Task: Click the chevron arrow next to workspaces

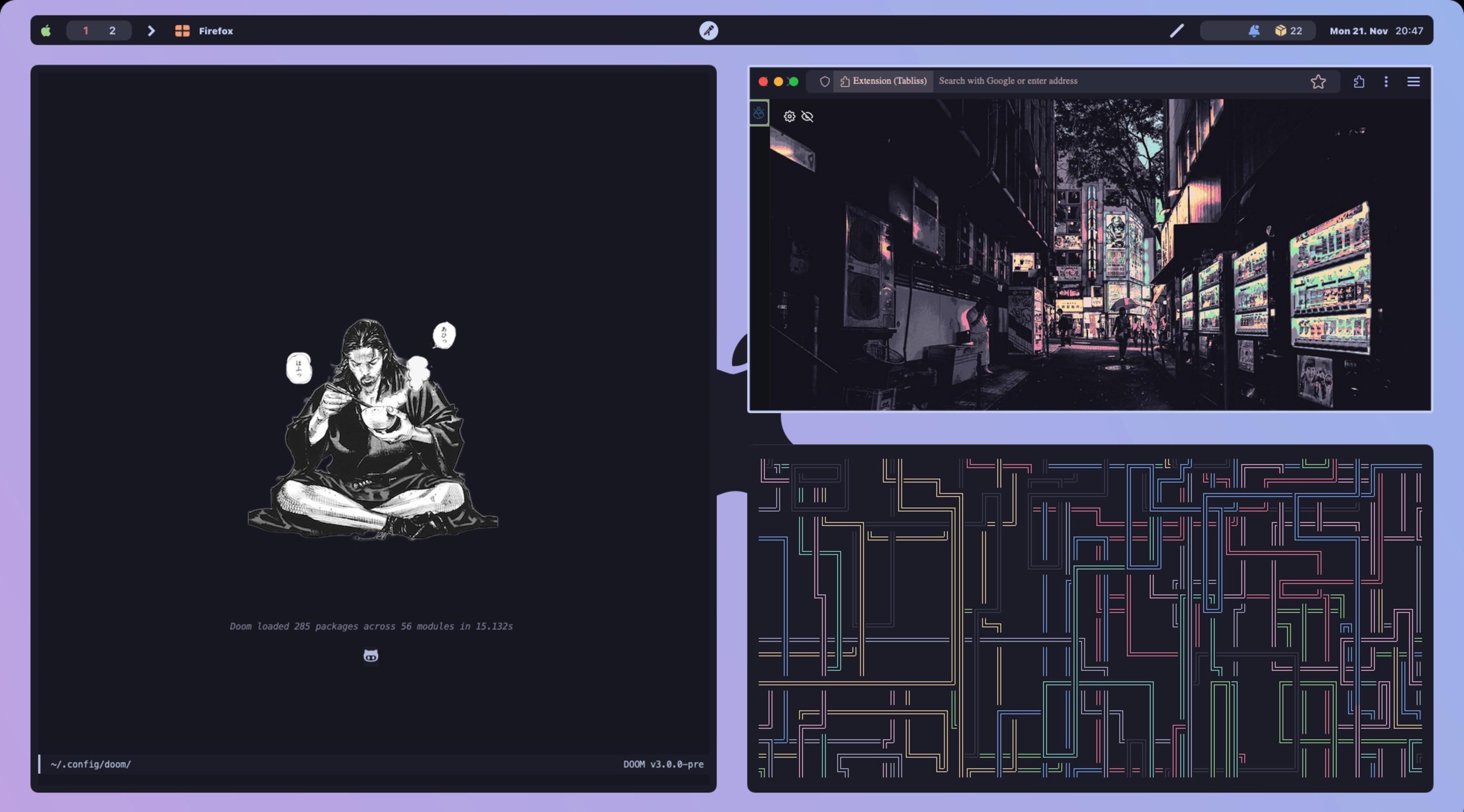Action: click(x=151, y=30)
